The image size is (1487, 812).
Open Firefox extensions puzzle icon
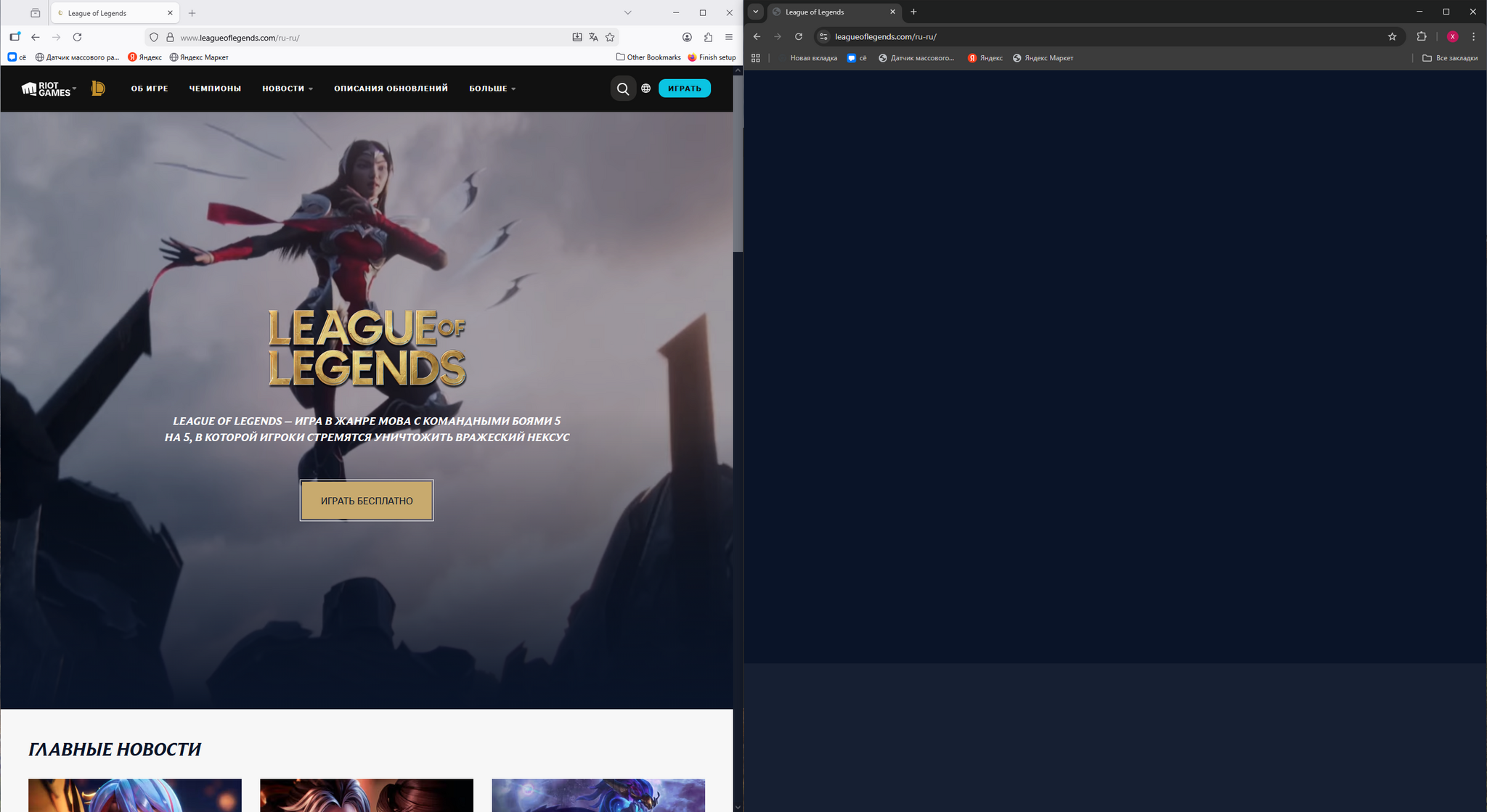[x=708, y=37]
